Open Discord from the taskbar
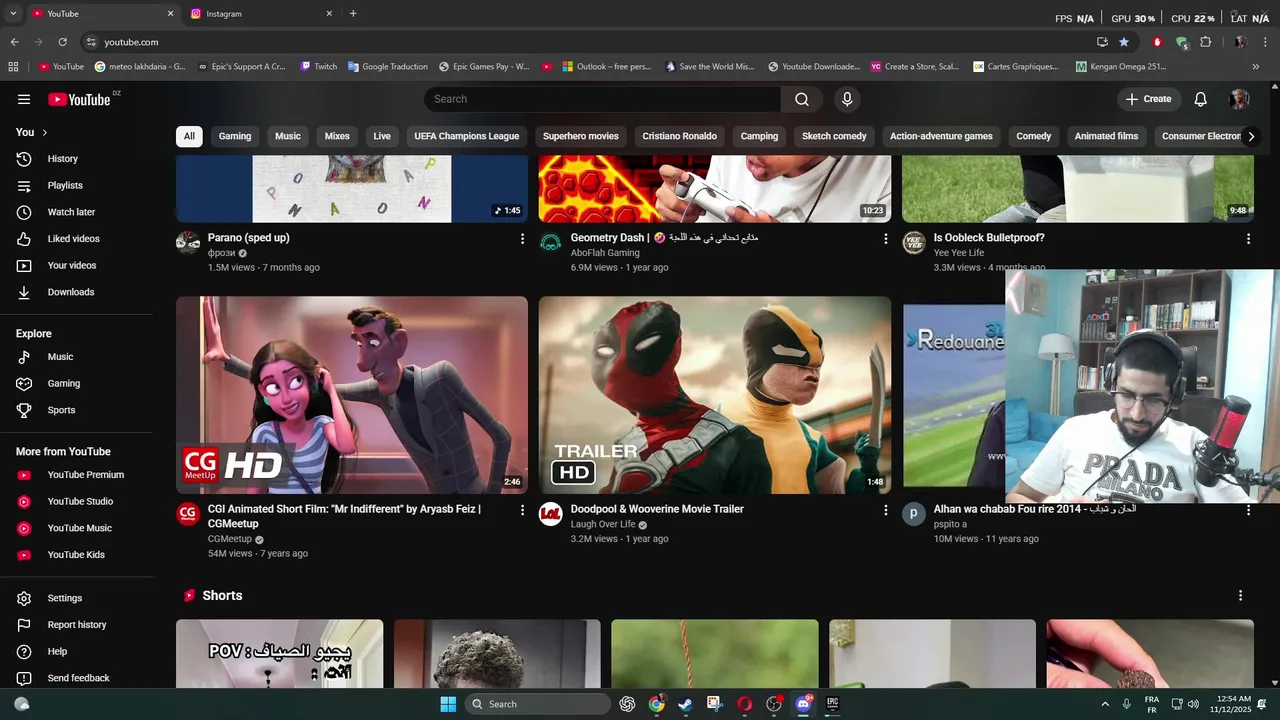 803,704
